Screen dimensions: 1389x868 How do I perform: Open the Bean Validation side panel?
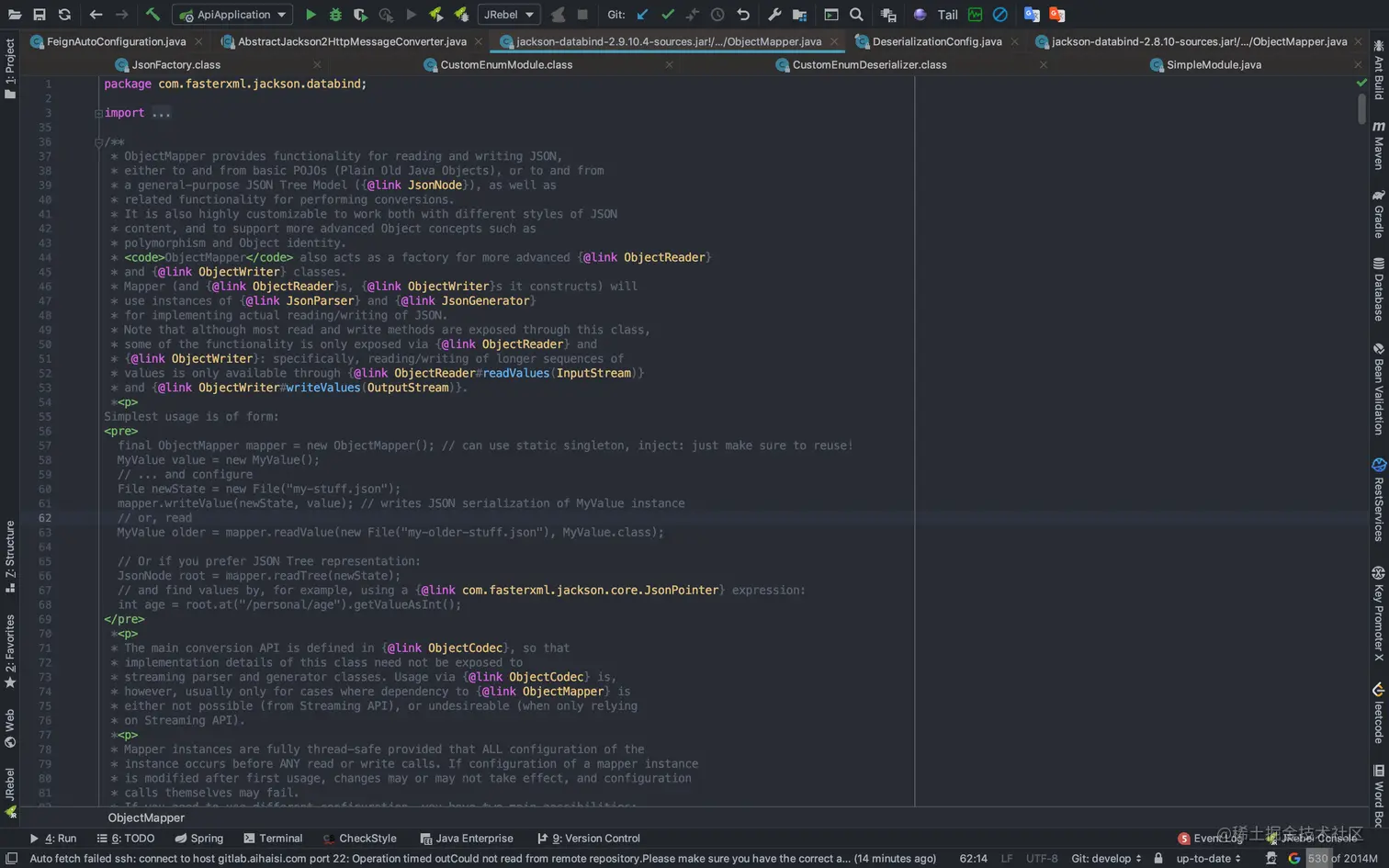pyautogui.click(x=1379, y=389)
